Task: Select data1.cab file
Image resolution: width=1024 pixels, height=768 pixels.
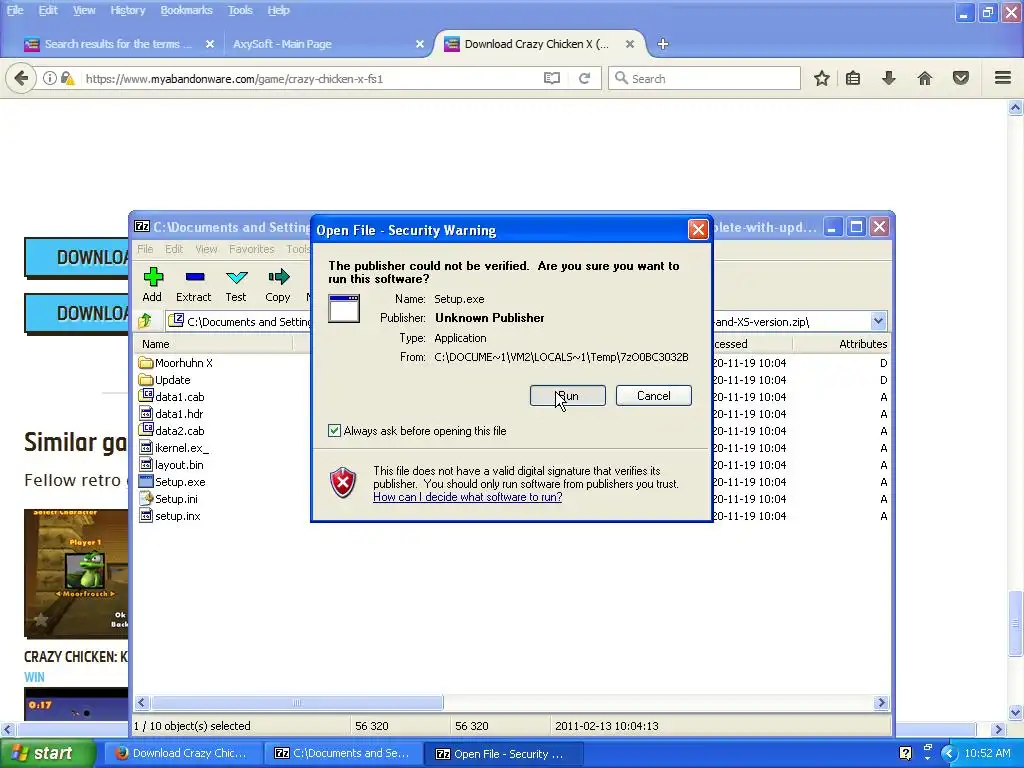Action: point(172,396)
